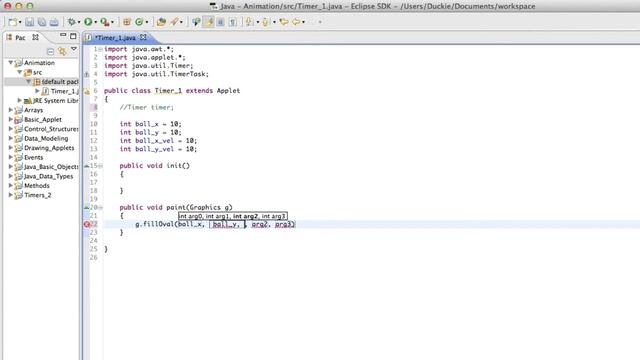Open the New file dropdown arrow
The width and height of the screenshot is (640, 360).
click(x=20, y=22)
